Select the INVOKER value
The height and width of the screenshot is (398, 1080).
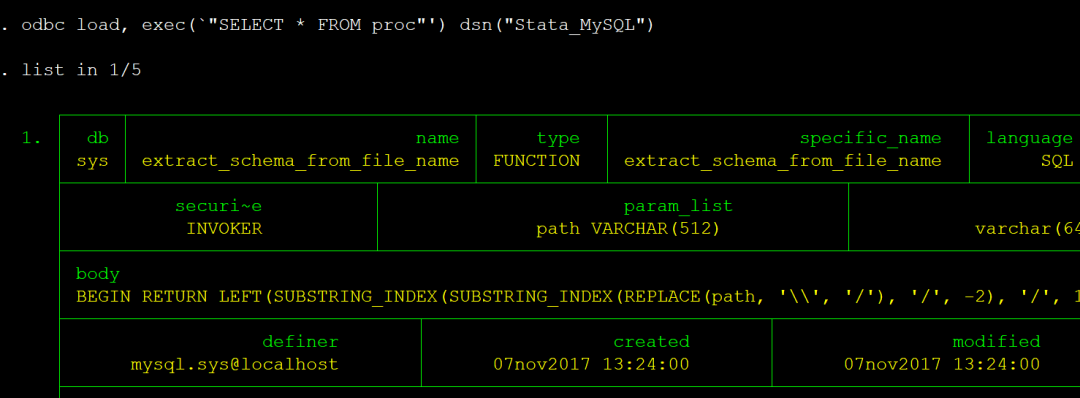(224, 229)
